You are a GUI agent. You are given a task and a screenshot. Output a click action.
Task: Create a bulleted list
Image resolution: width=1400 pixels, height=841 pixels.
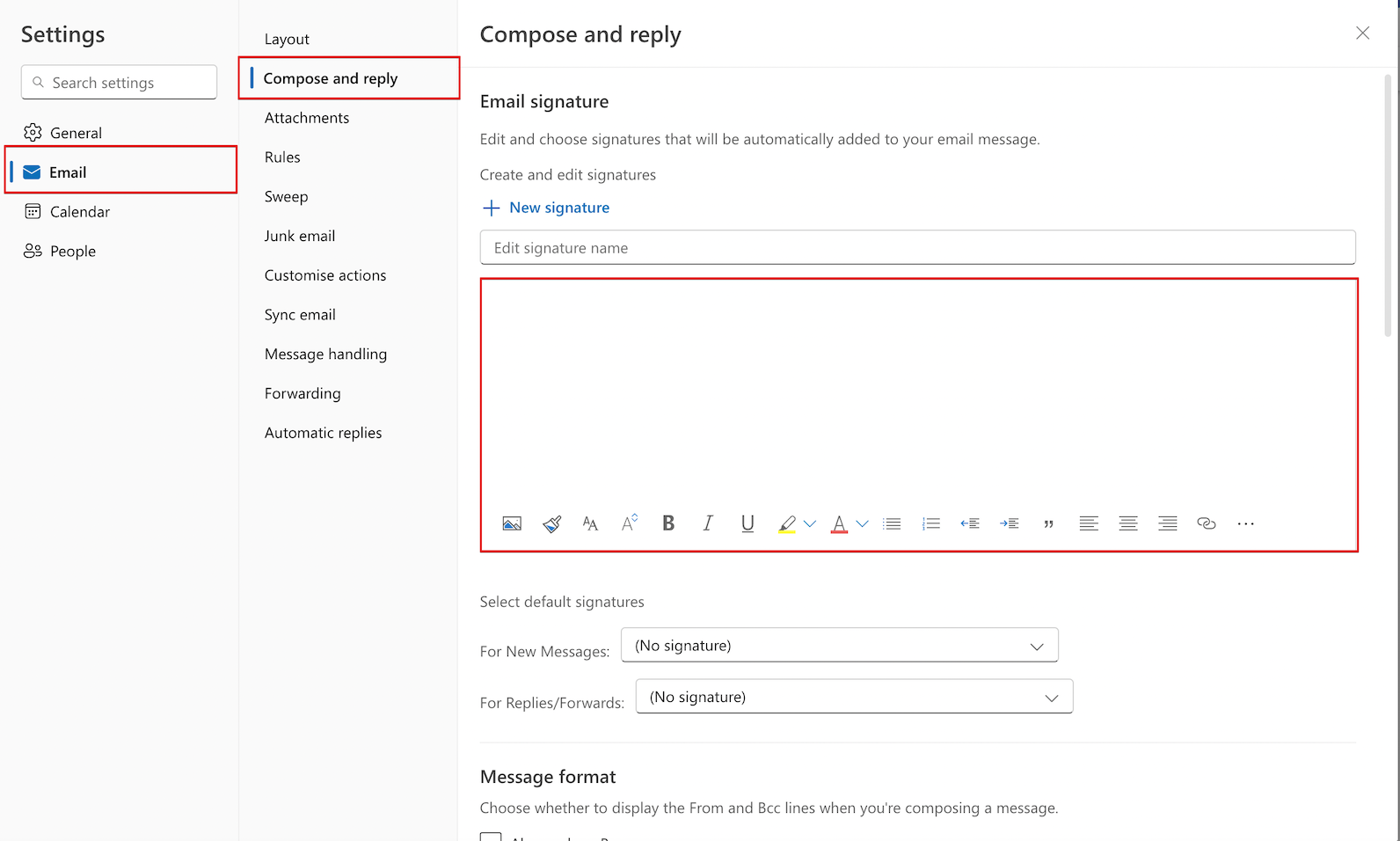tap(892, 523)
